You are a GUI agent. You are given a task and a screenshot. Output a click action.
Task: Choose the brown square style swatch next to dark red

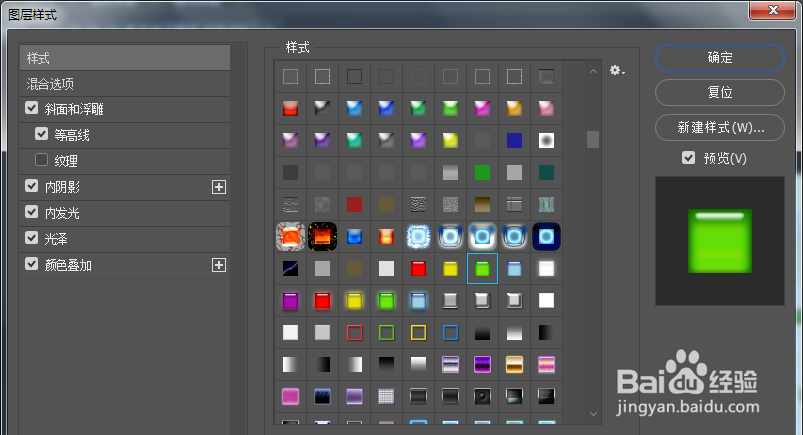tap(386, 204)
